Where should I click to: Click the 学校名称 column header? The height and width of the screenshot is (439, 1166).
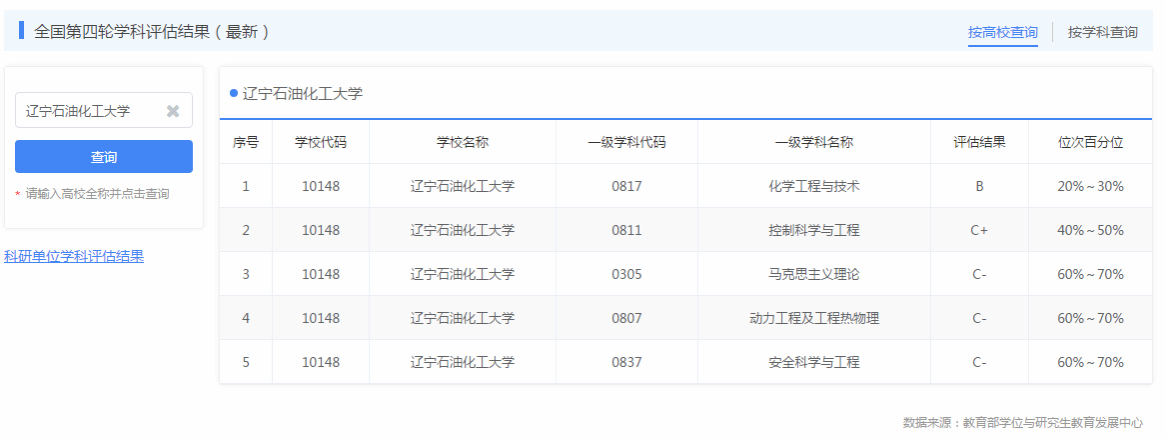click(x=463, y=142)
